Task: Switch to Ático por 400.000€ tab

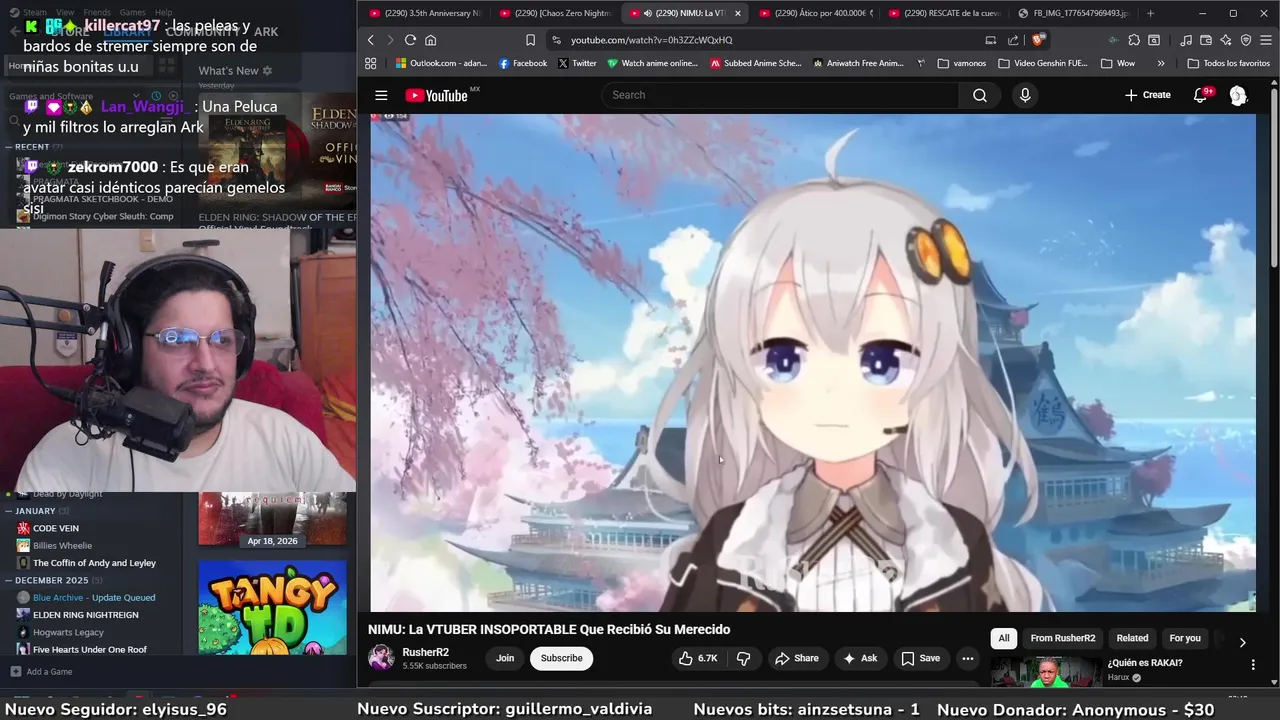Action: pyautogui.click(x=816, y=13)
